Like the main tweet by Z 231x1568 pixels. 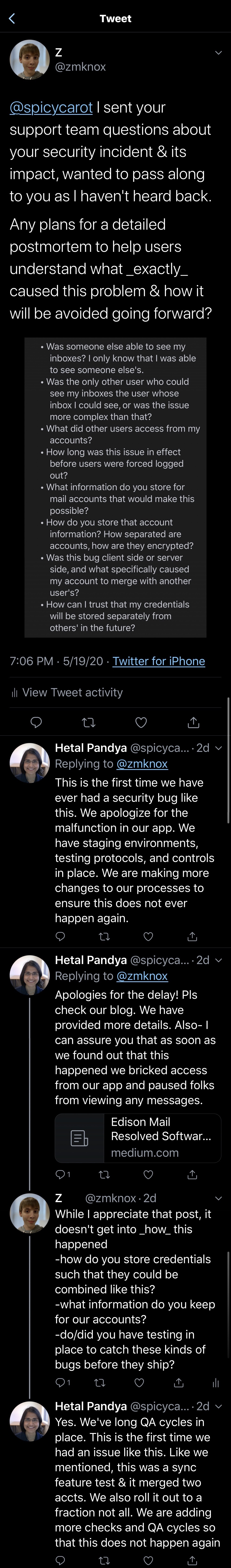click(x=141, y=722)
